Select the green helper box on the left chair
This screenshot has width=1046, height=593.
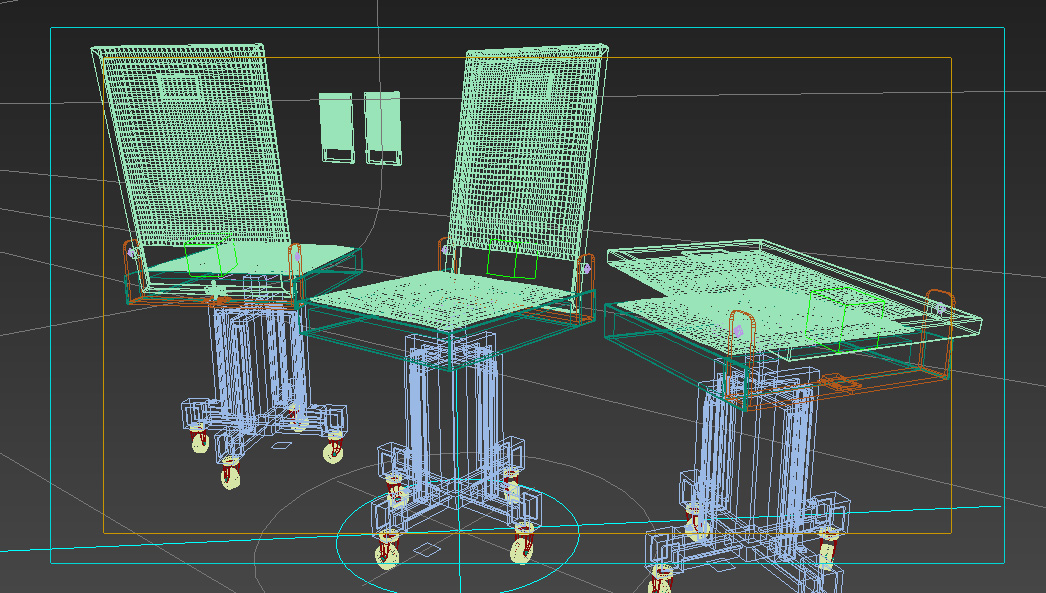(x=211, y=255)
